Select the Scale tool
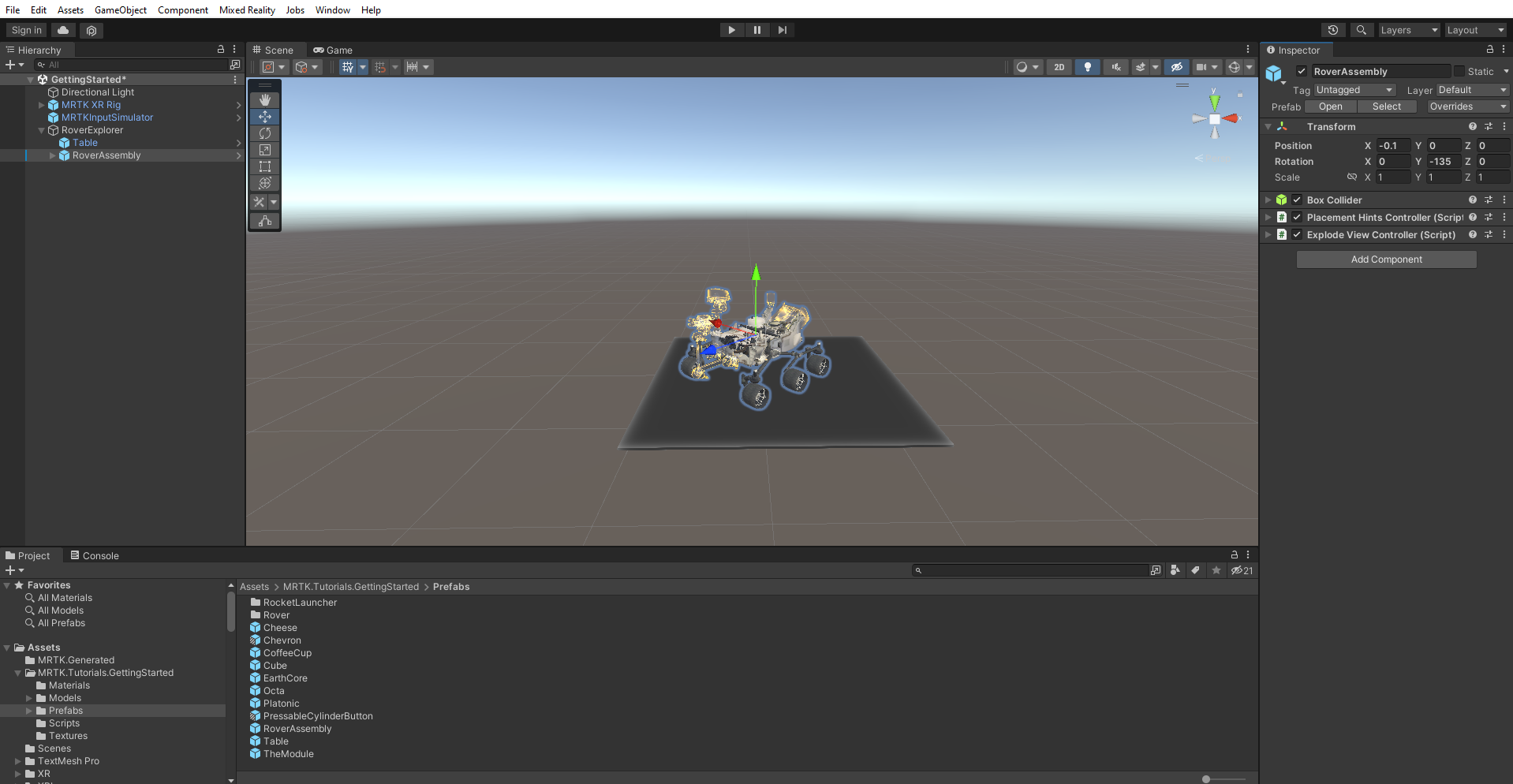Viewport: 1513px width, 784px height. click(265, 150)
